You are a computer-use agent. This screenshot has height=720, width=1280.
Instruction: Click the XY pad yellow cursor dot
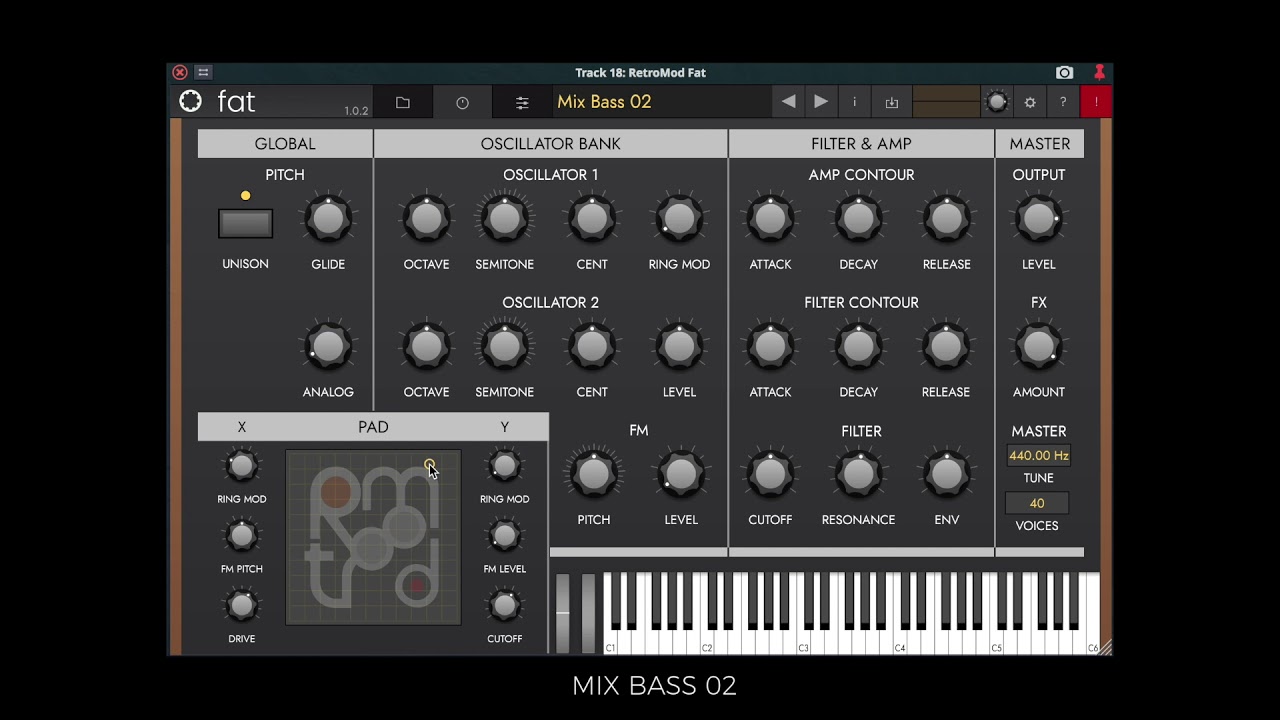point(429,465)
